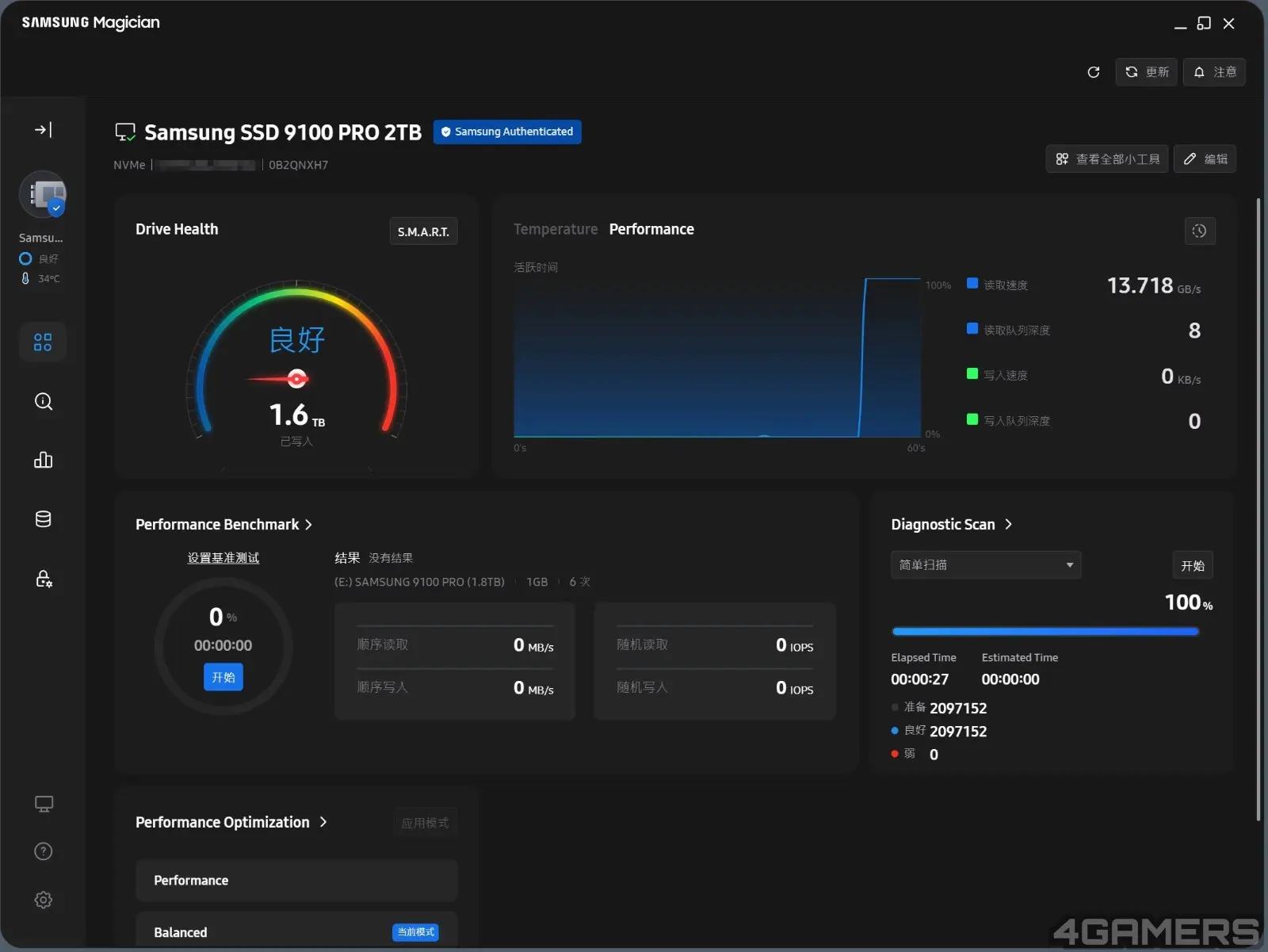Switch to the Performance tab

(651, 229)
